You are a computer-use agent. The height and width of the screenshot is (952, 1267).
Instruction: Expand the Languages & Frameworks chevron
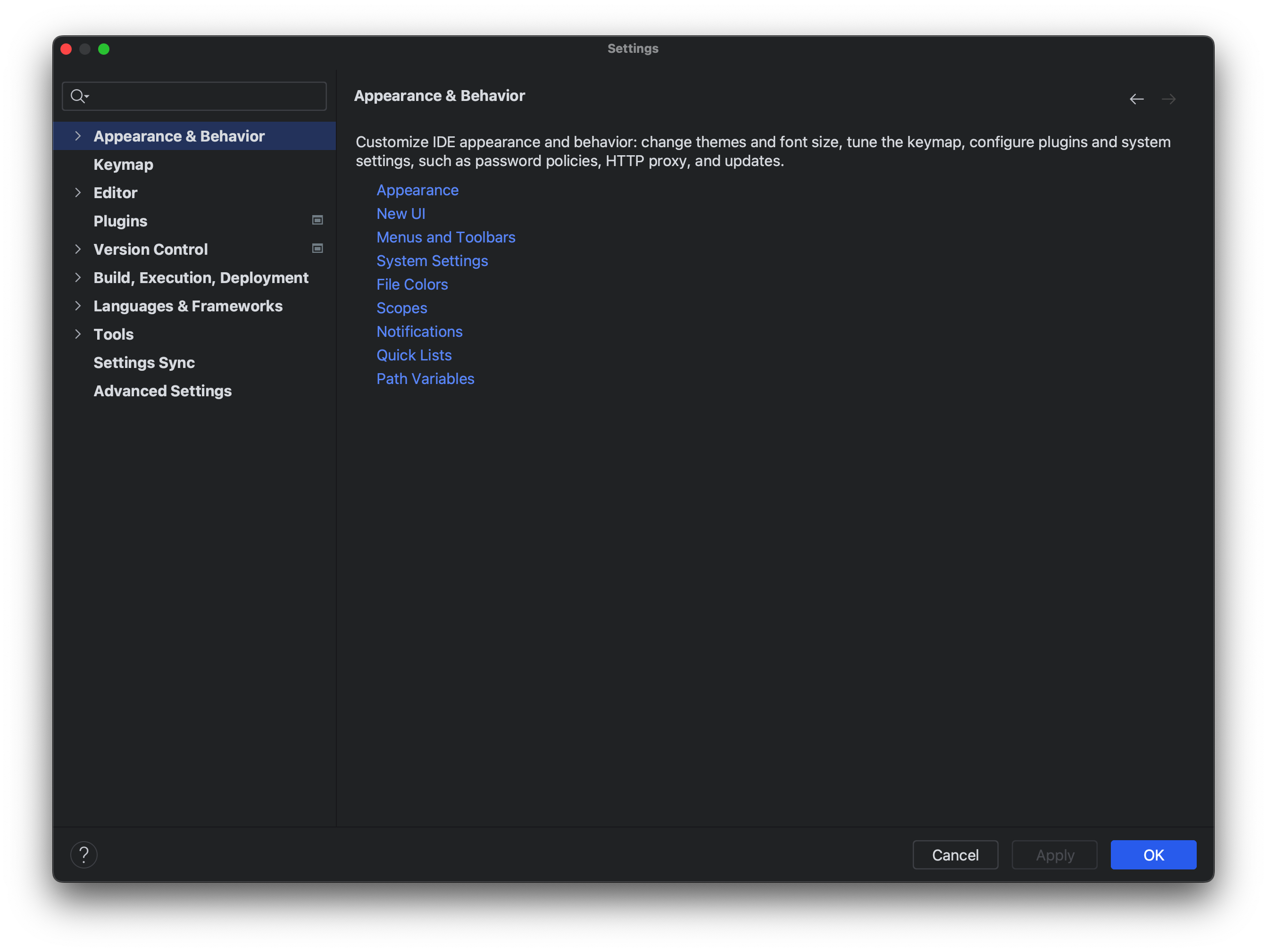click(x=78, y=306)
